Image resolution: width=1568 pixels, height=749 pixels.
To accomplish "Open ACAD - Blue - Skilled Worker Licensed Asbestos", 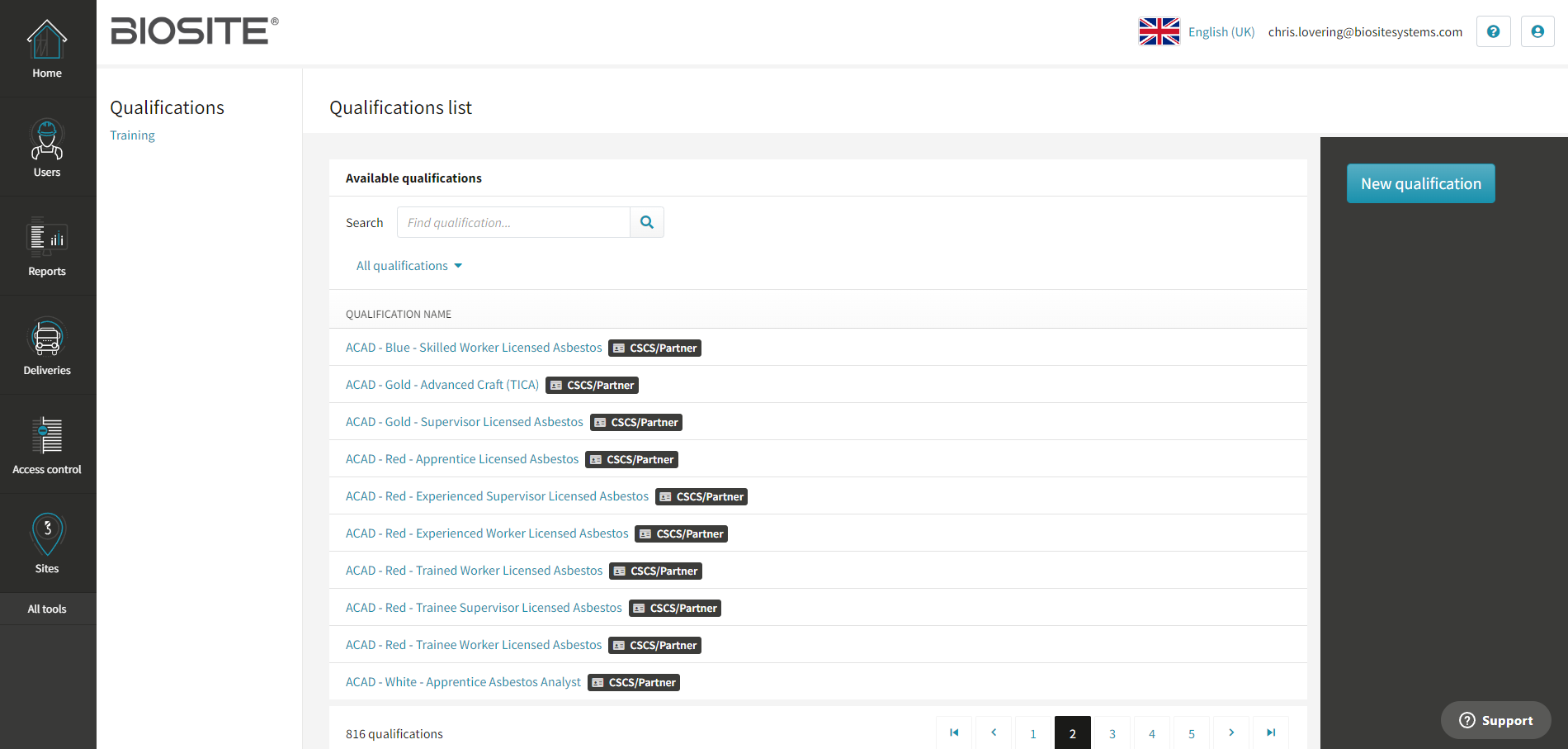I will 474,348.
